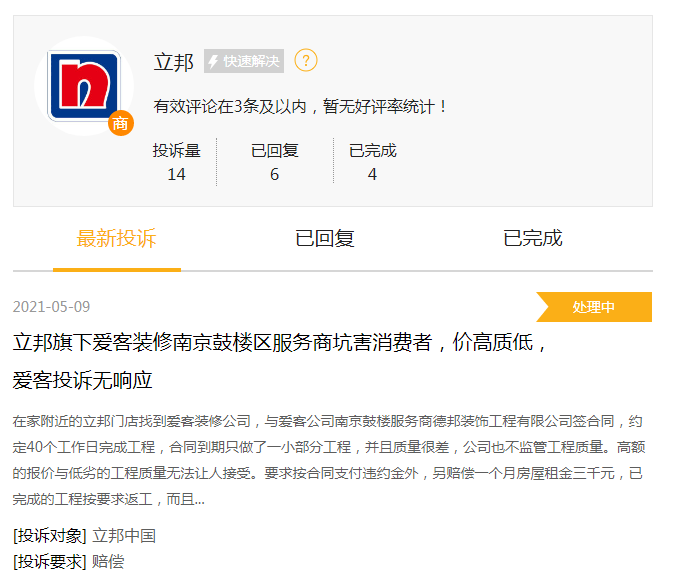Switch to the 最新投诉 tab
This screenshot has width=674, height=587.
[x=116, y=238]
